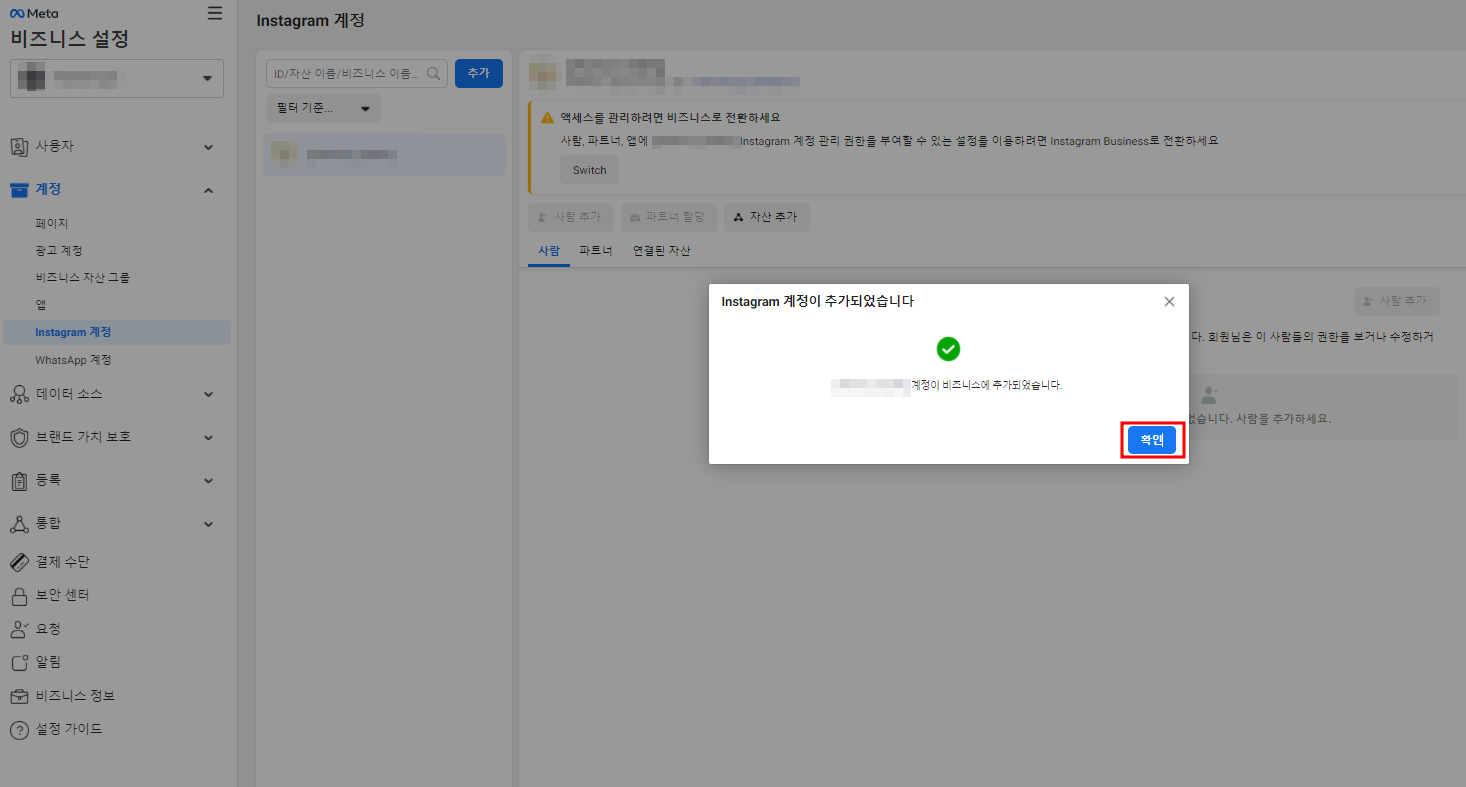This screenshot has width=1466, height=787.
Task: Expand the 사용자 section chevron
Action: tap(209, 147)
